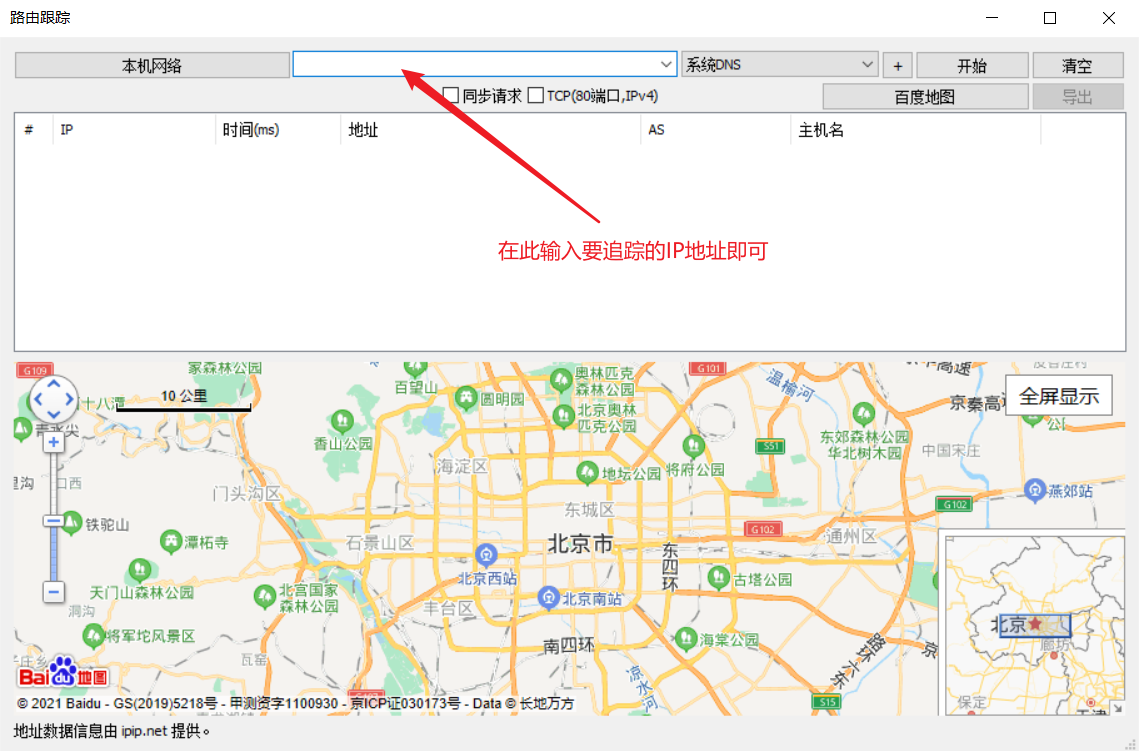The width and height of the screenshot is (1139, 751).
Task: Click 全屏显示 to show fullscreen map
Action: click(x=1058, y=395)
